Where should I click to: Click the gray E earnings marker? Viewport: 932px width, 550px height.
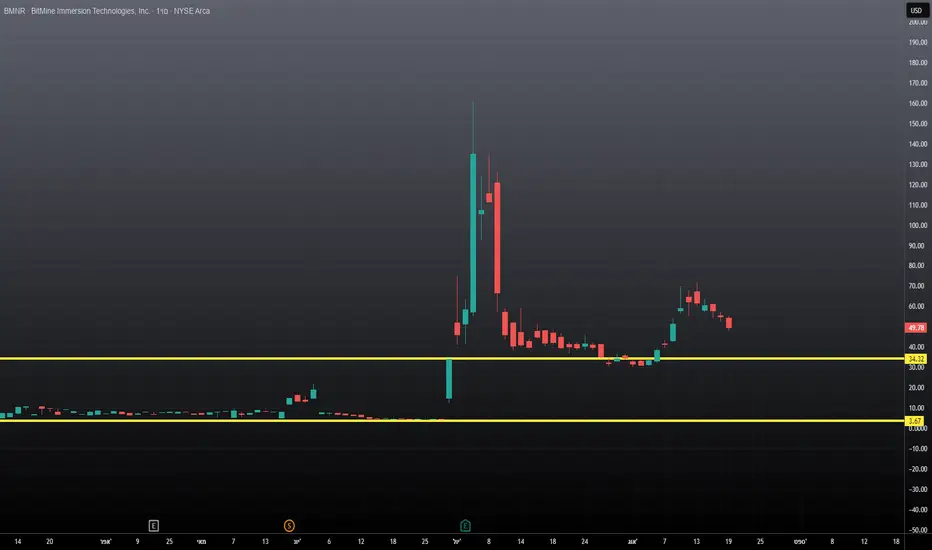tap(153, 526)
